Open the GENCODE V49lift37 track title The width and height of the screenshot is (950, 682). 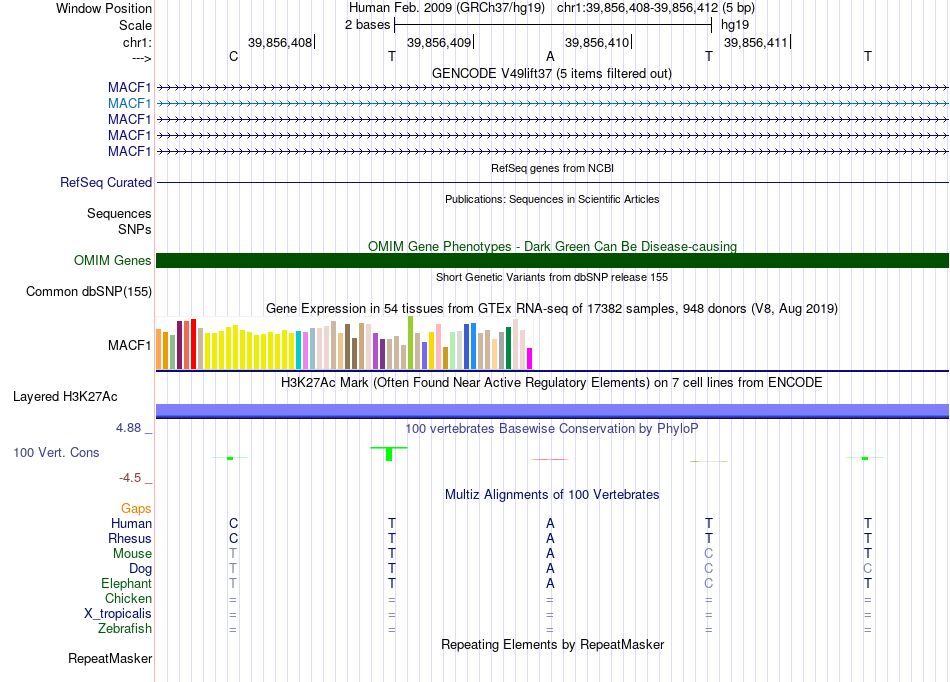pos(552,74)
